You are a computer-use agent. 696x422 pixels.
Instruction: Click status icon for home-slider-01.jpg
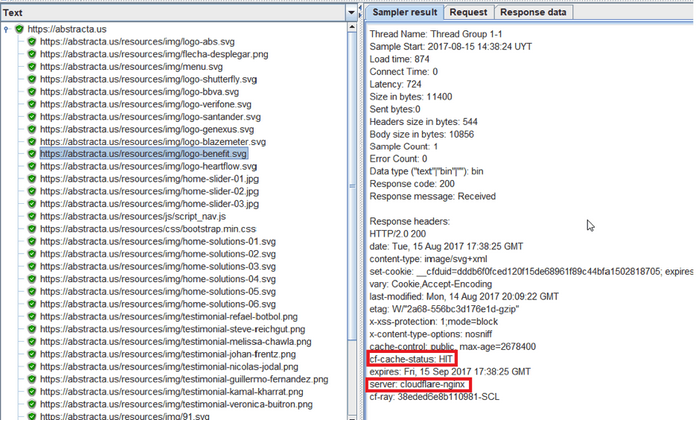tap(32, 179)
